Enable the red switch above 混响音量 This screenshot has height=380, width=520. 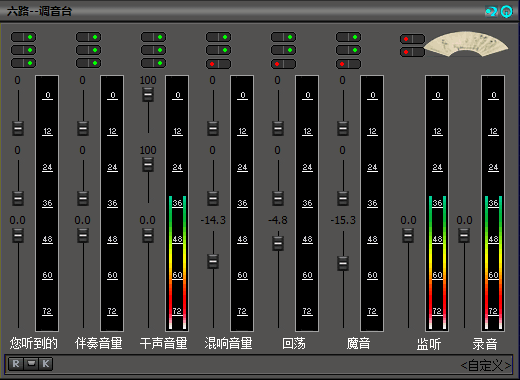tap(218, 64)
